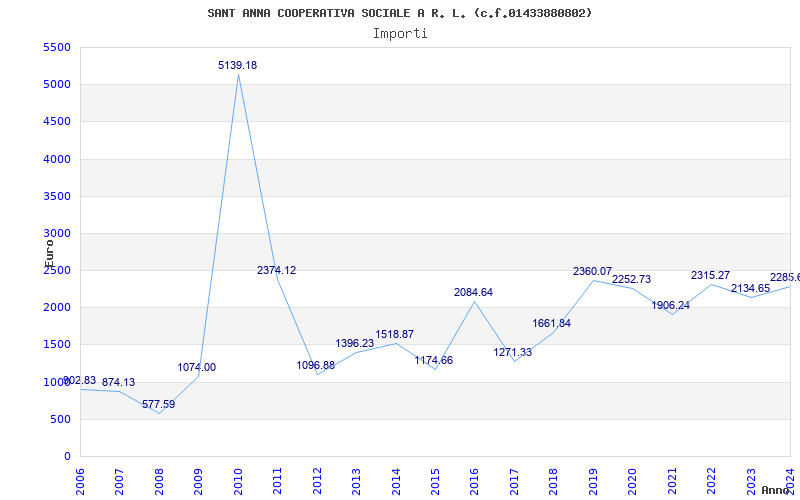The height and width of the screenshot is (500, 800).
Task: Click the data label 1396.23
Action: pyautogui.click(x=355, y=343)
